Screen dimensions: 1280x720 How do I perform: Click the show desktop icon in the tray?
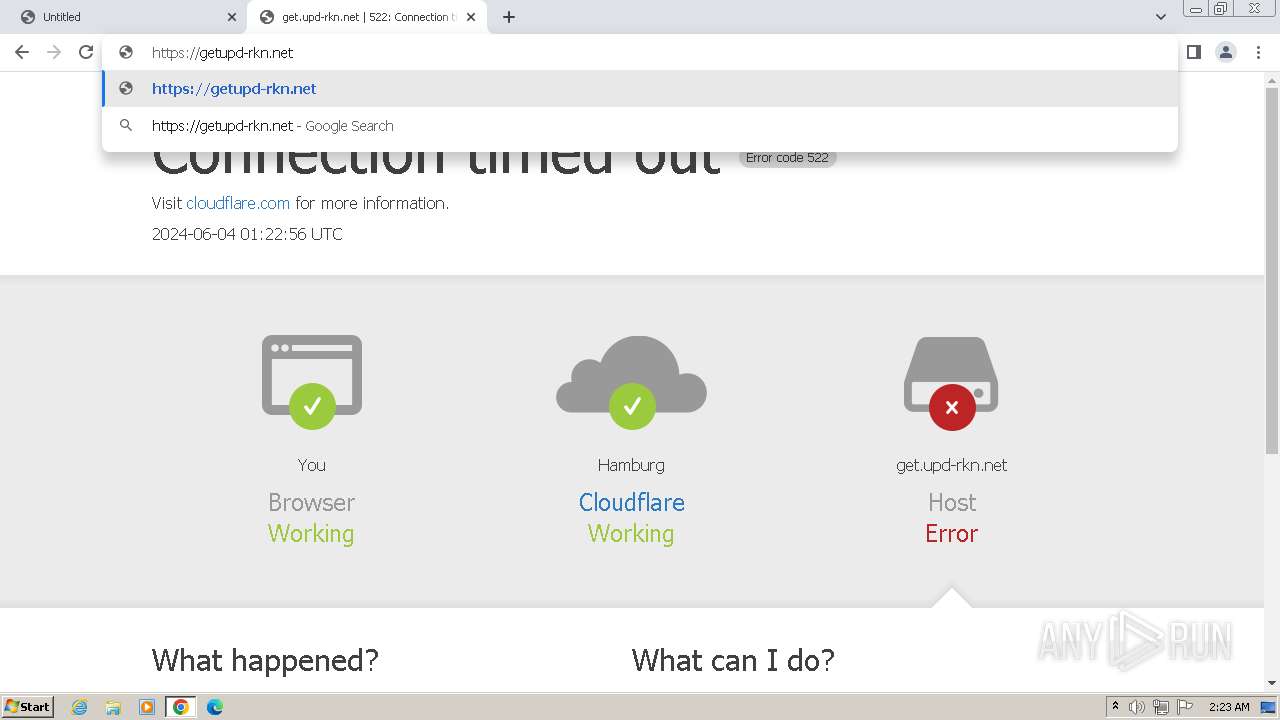1269,707
